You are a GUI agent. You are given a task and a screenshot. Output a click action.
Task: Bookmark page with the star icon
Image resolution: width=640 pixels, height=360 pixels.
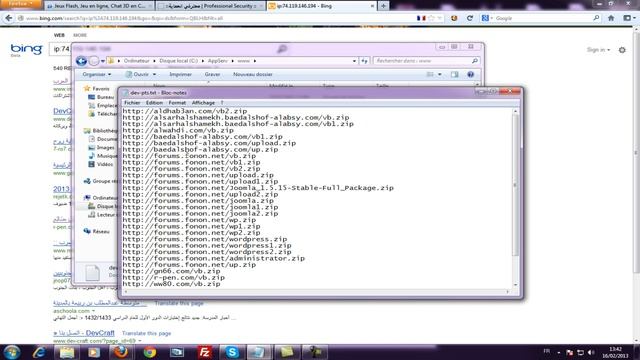pos(431,18)
